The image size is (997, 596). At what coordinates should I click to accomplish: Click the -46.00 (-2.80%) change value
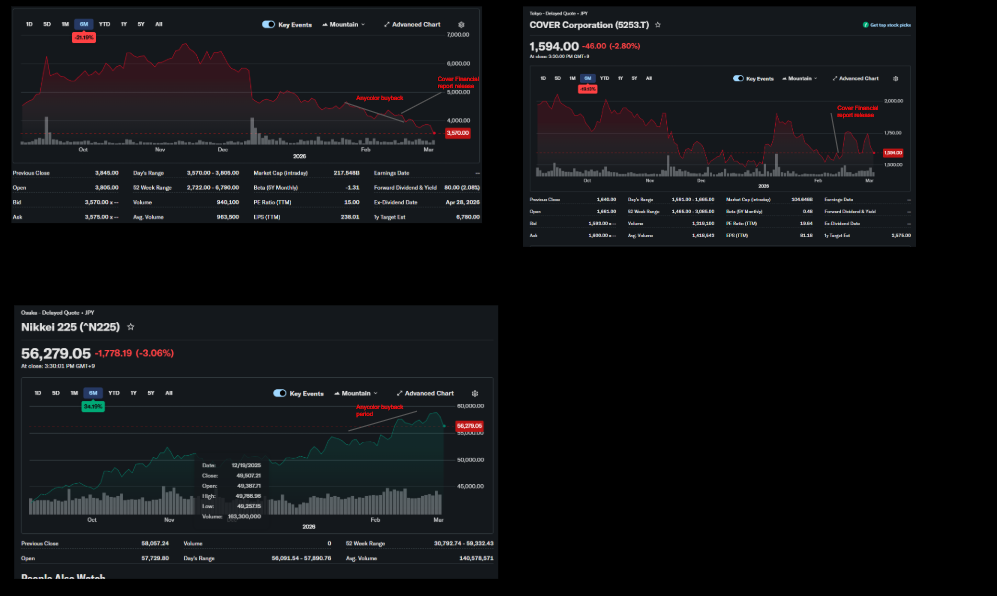tap(611, 46)
